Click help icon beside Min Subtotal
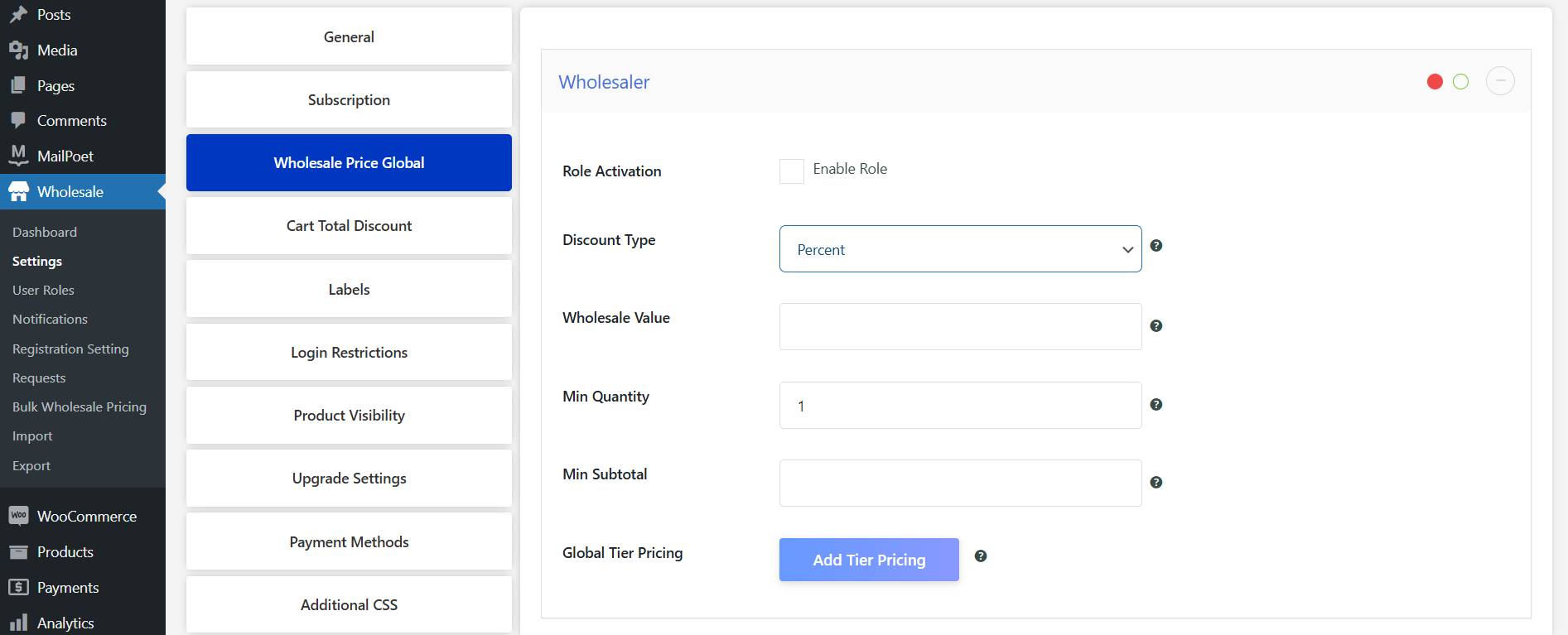The image size is (1568, 635). (x=1156, y=483)
